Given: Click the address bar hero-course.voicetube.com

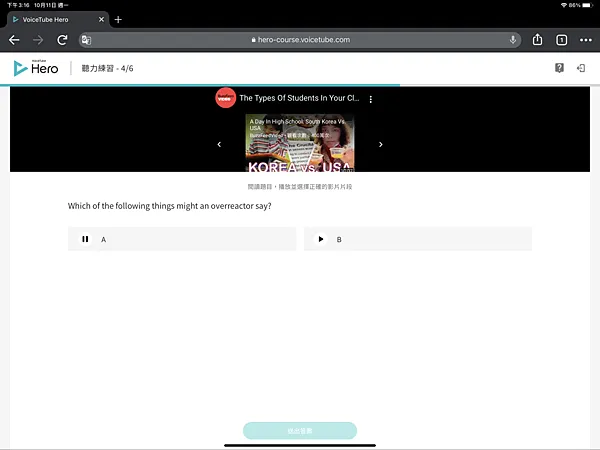Looking at the screenshot, I should [x=300, y=40].
